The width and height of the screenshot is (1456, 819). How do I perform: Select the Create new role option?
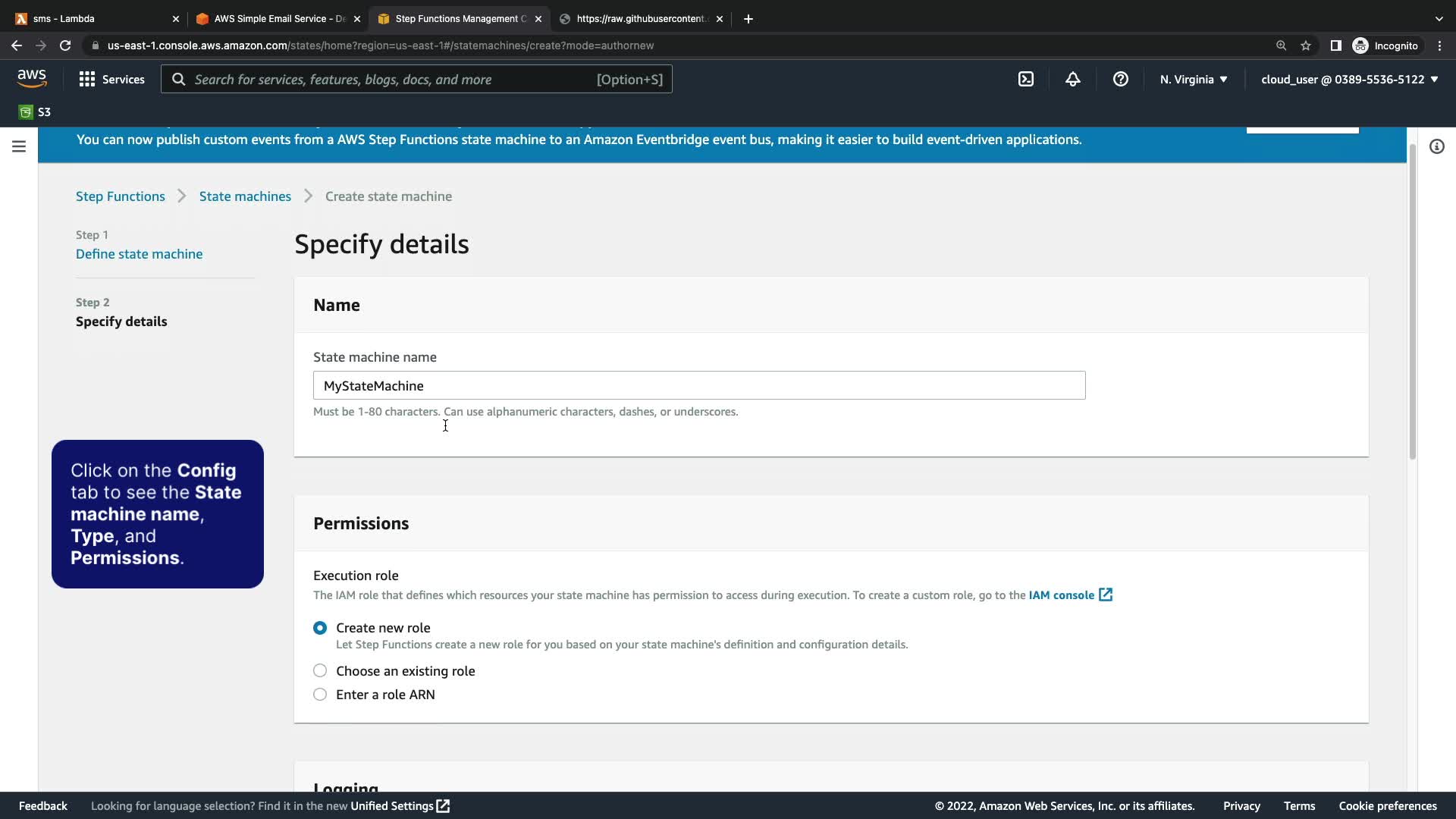[x=320, y=628]
